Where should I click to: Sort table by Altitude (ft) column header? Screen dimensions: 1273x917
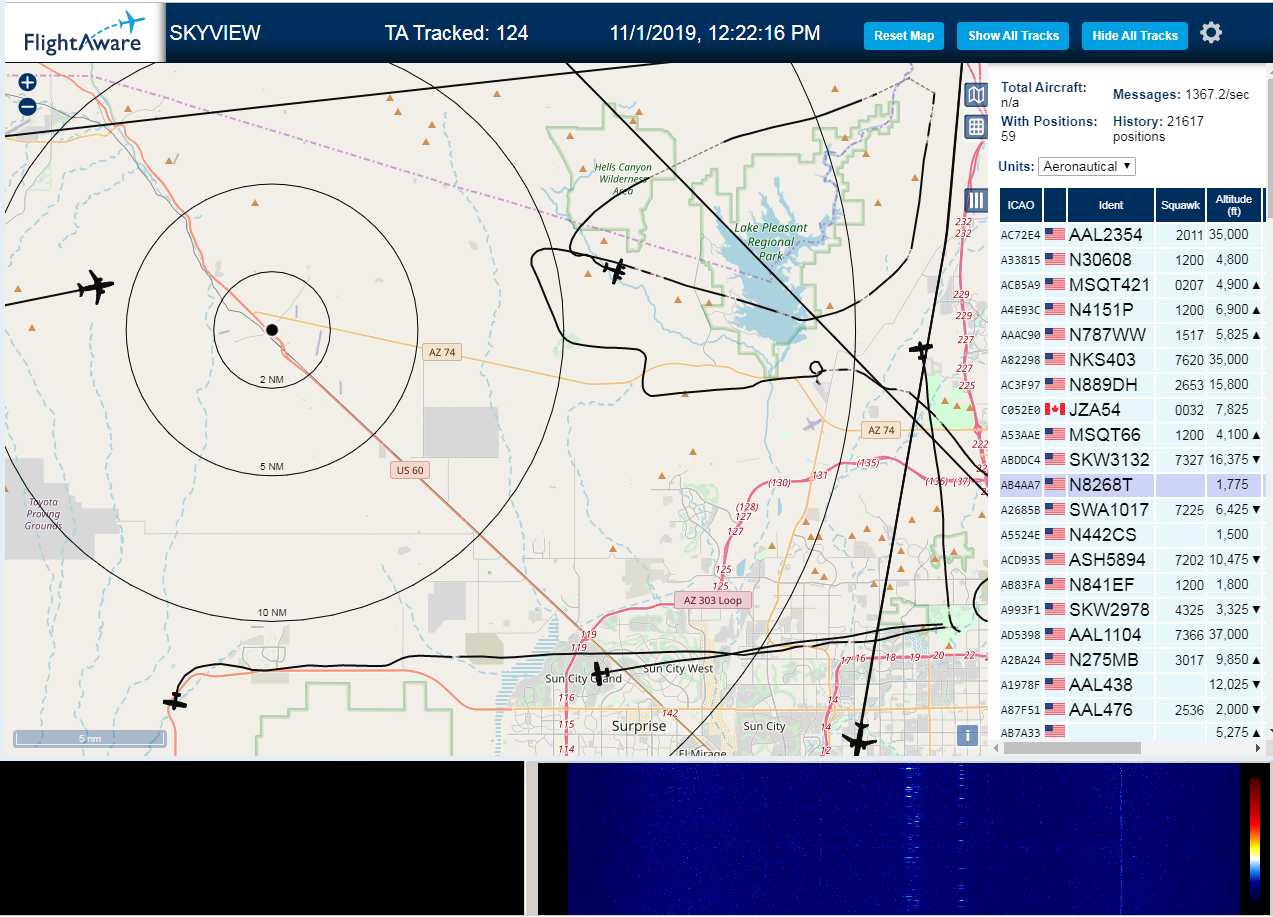[x=1234, y=205]
